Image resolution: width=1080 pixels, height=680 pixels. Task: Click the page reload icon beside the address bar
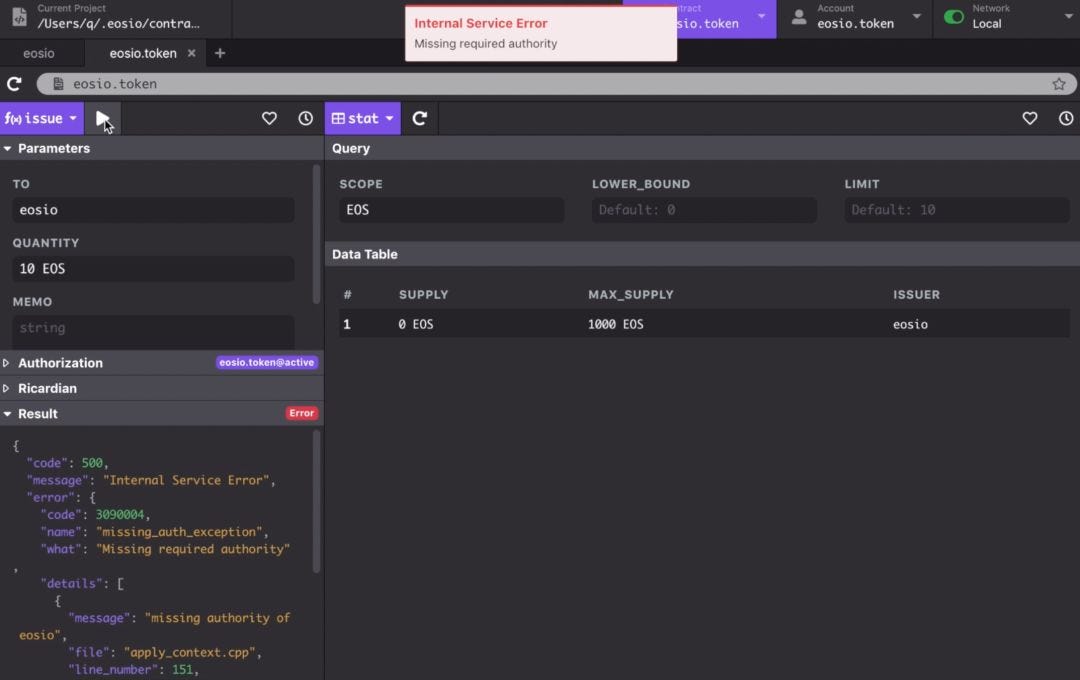[14, 84]
